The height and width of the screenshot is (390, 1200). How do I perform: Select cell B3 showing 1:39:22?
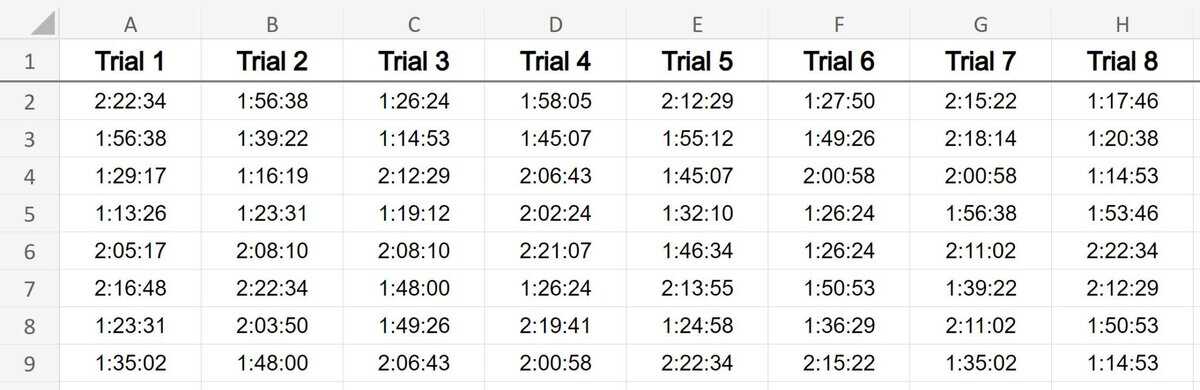point(272,139)
